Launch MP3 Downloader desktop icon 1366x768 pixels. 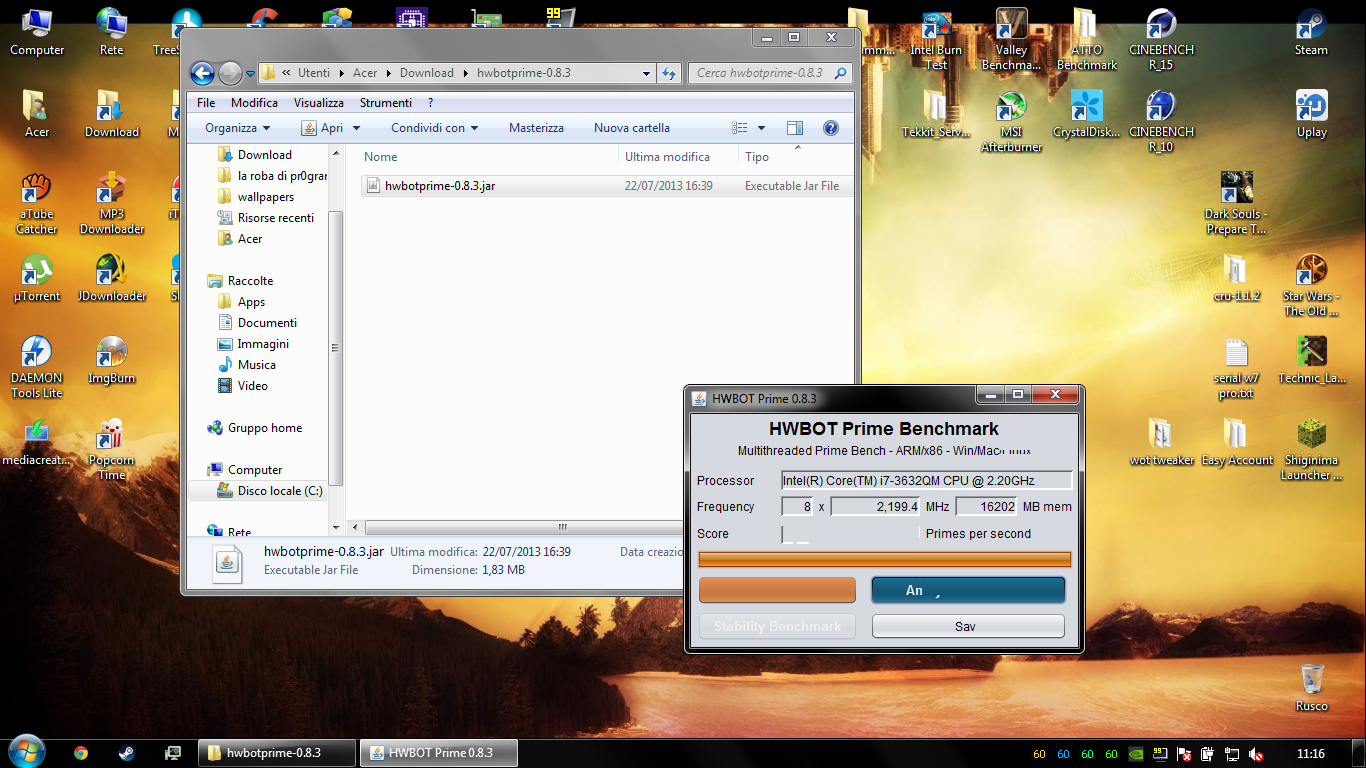tap(111, 204)
